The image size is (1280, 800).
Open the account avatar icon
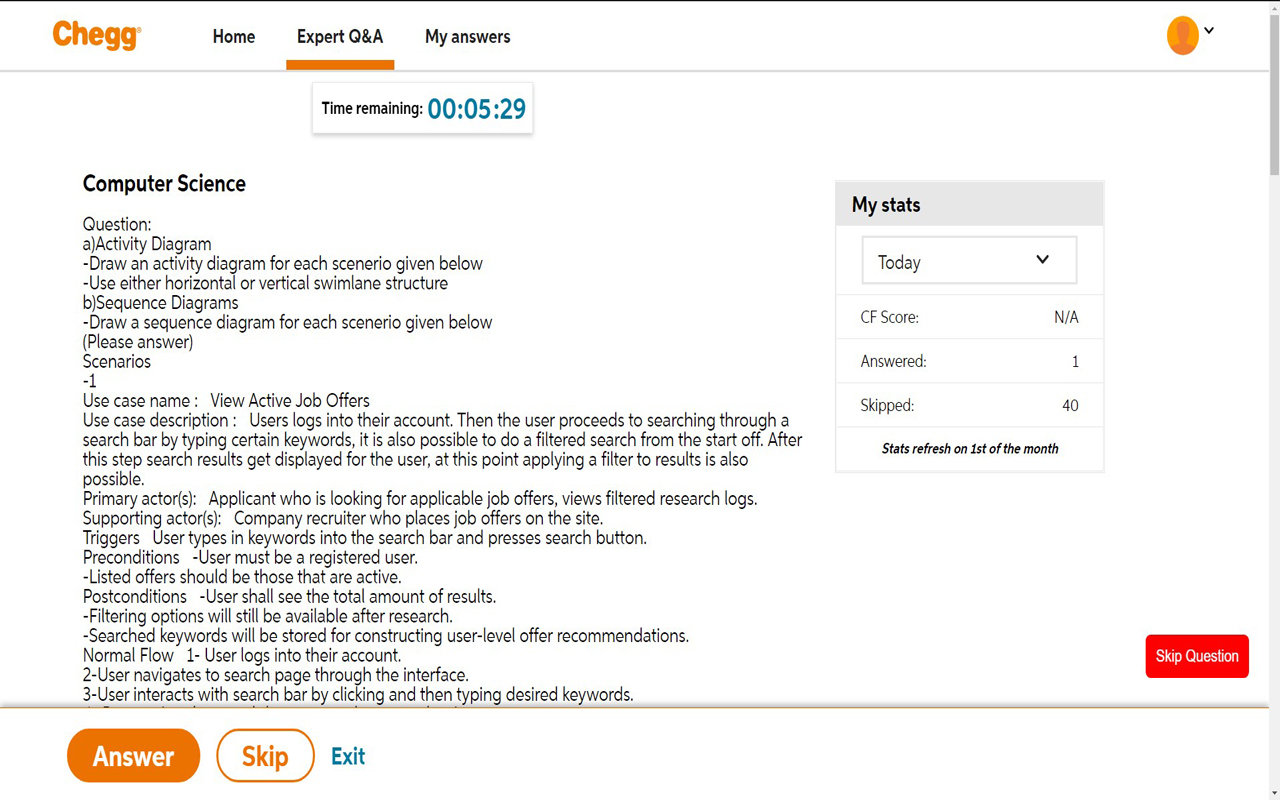coord(1182,35)
